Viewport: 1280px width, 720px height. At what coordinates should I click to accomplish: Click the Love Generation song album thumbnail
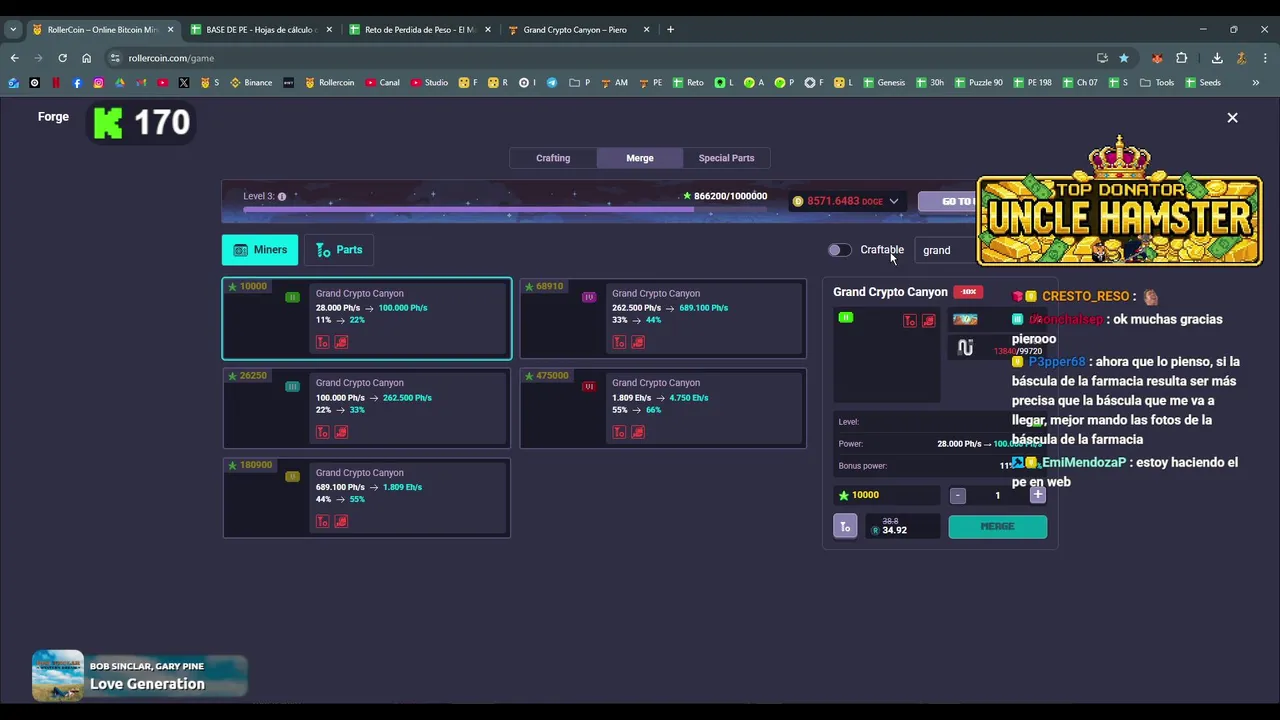click(x=57, y=676)
